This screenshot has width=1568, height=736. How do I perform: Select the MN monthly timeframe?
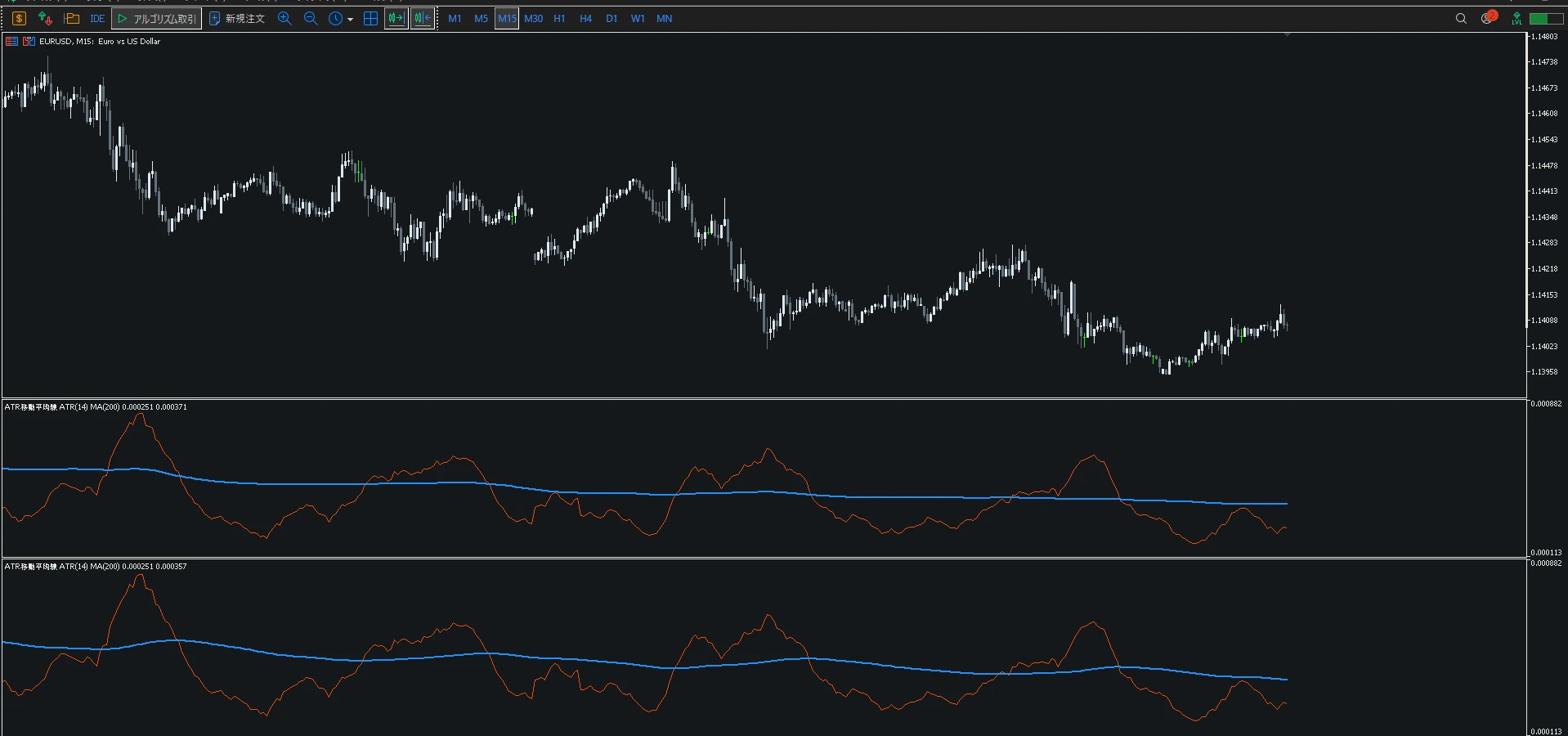(664, 18)
